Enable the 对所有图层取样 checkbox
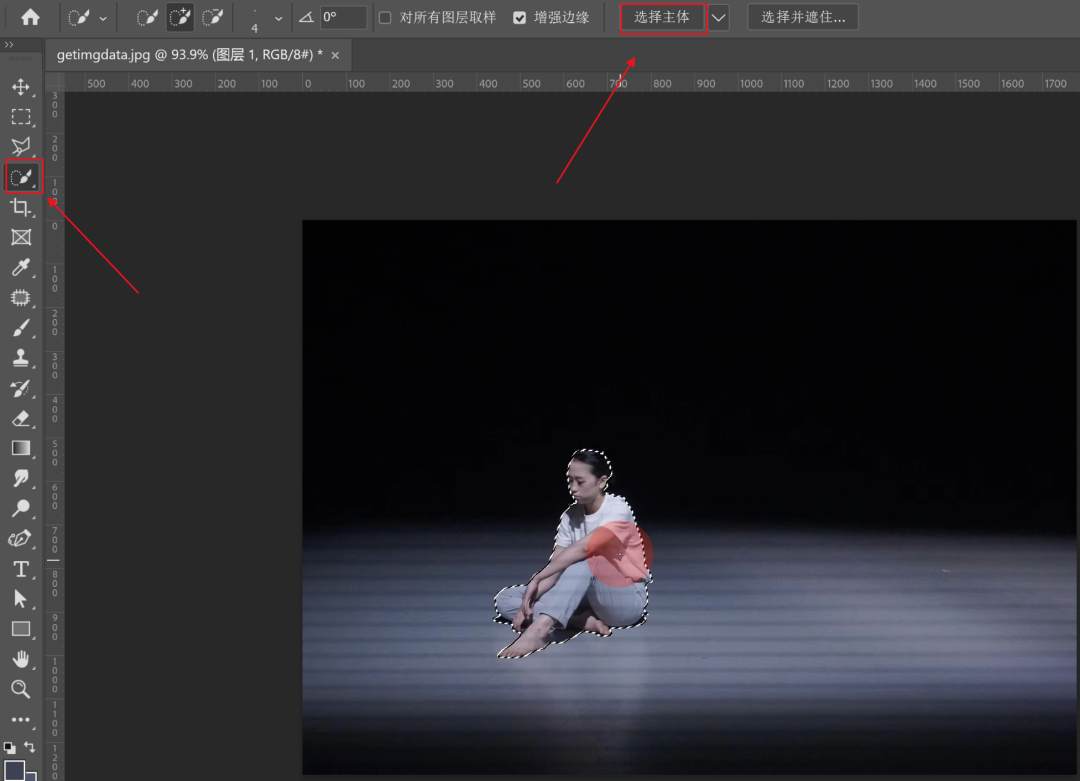This screenshot has height=781, width=1080. point(385,18)
